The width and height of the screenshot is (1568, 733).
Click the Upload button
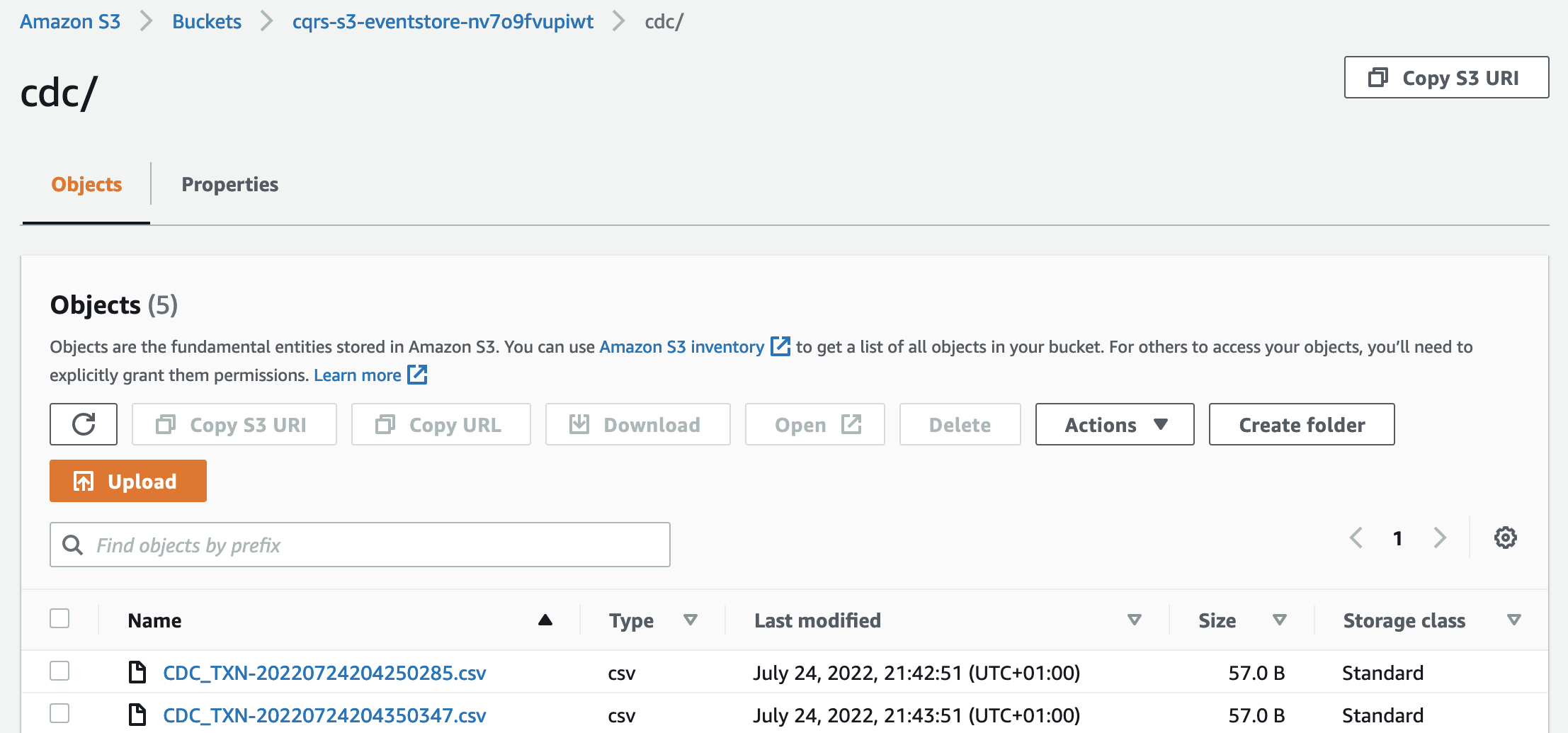(x=128, y=481)
